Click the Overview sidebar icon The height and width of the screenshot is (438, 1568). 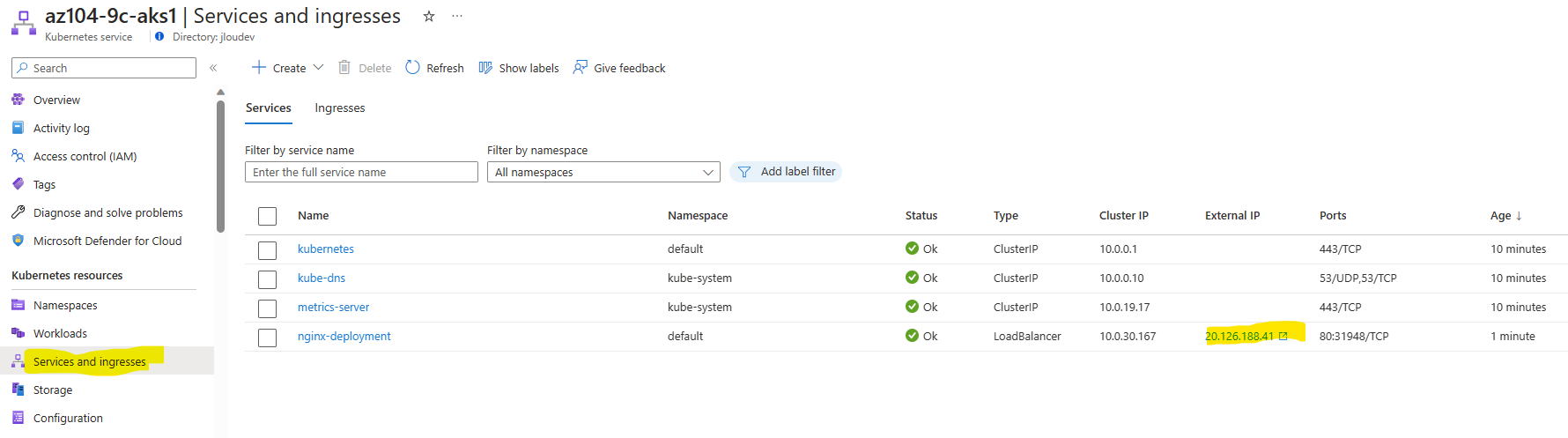(x=18, y=100)
